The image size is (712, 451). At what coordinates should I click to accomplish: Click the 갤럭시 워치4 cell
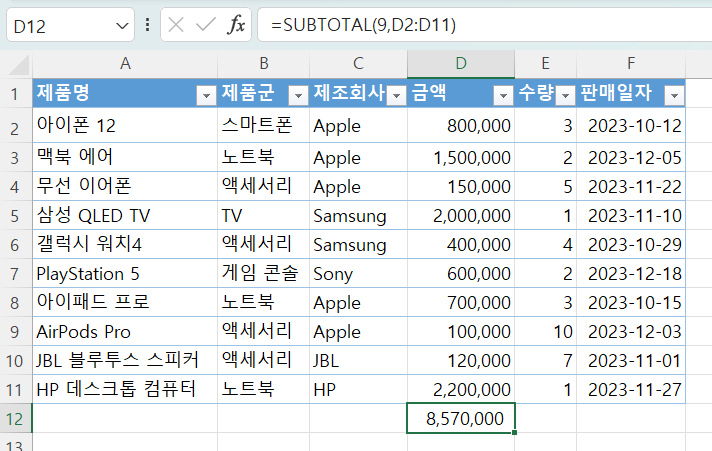click(x=125, y=245)
